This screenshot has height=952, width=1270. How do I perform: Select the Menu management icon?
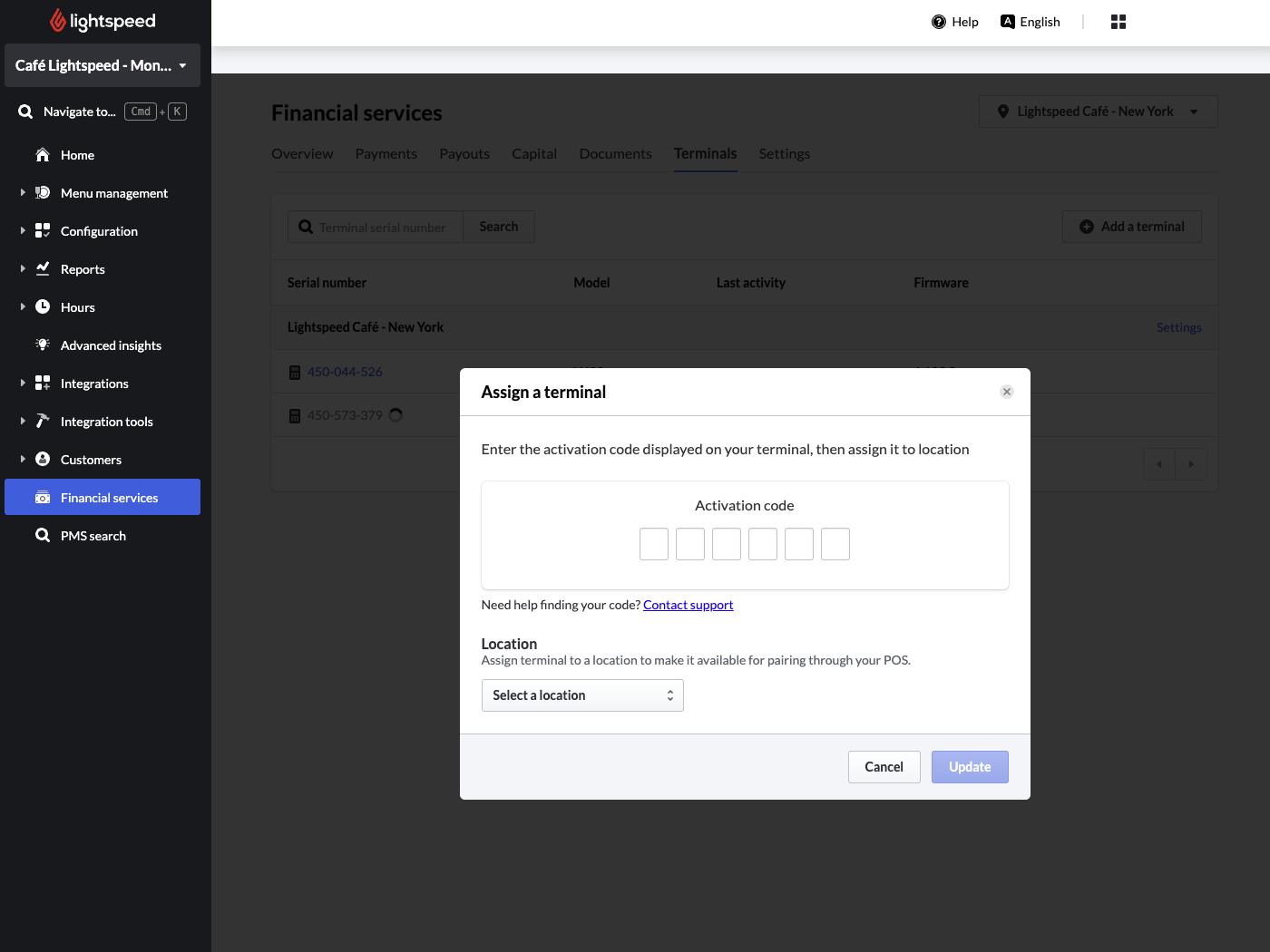(x=43, y=193)
